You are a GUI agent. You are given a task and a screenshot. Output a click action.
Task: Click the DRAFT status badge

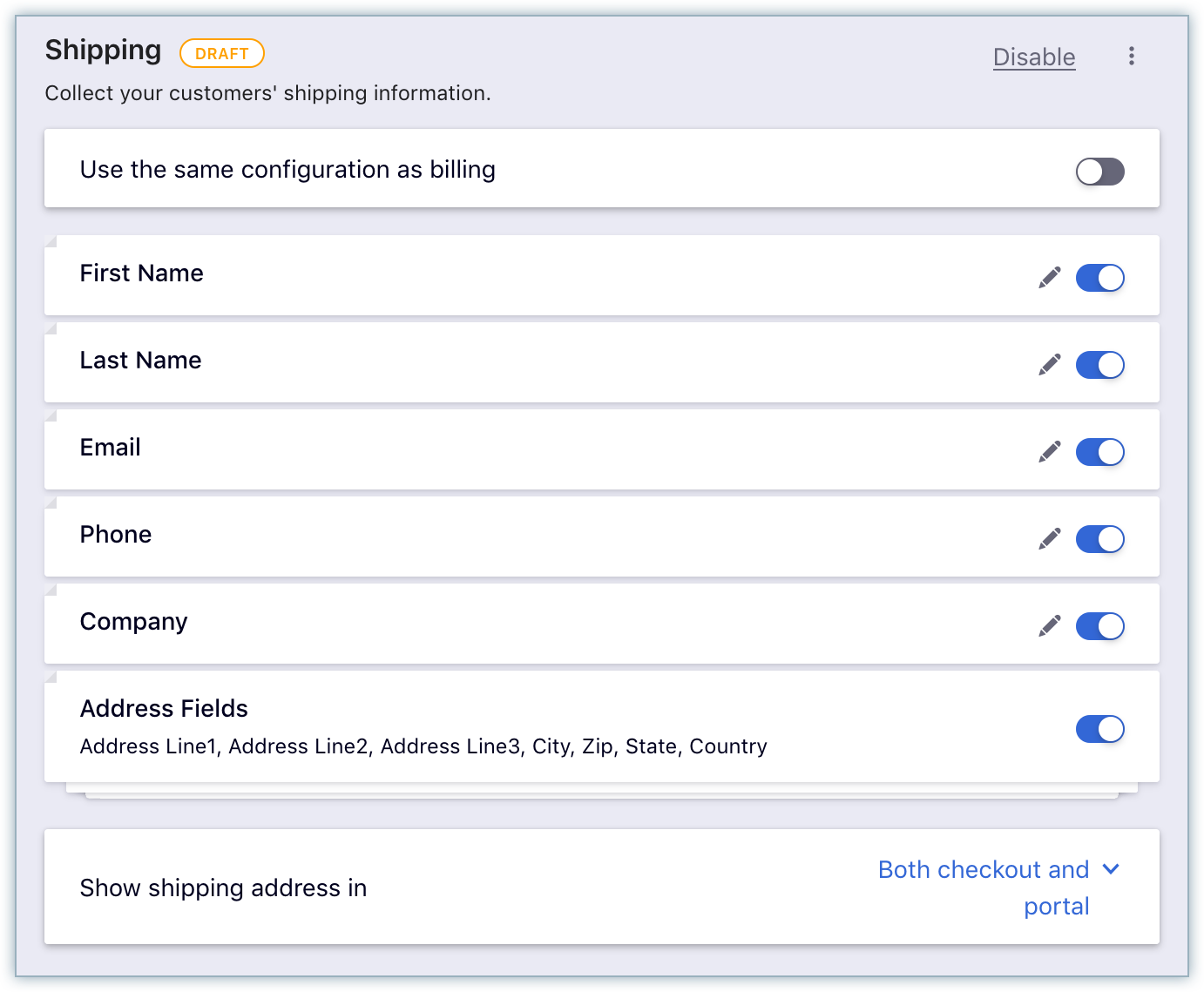click(222, 53)
